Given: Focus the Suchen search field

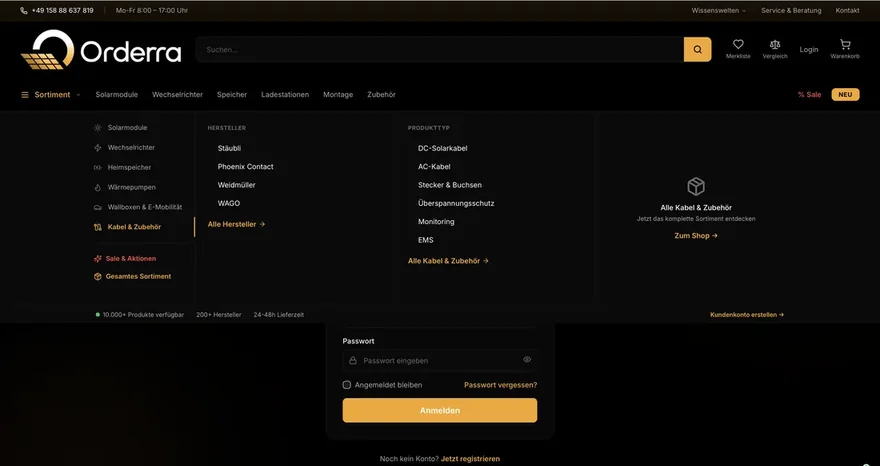Looking at the screenshot, I should tap(439, 49).
